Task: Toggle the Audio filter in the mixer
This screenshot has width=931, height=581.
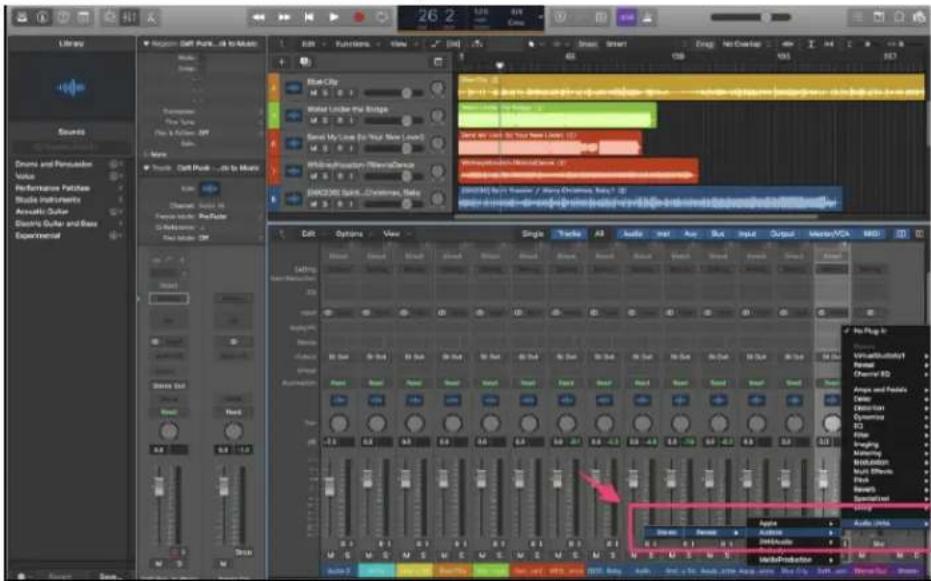Action: 632,234
